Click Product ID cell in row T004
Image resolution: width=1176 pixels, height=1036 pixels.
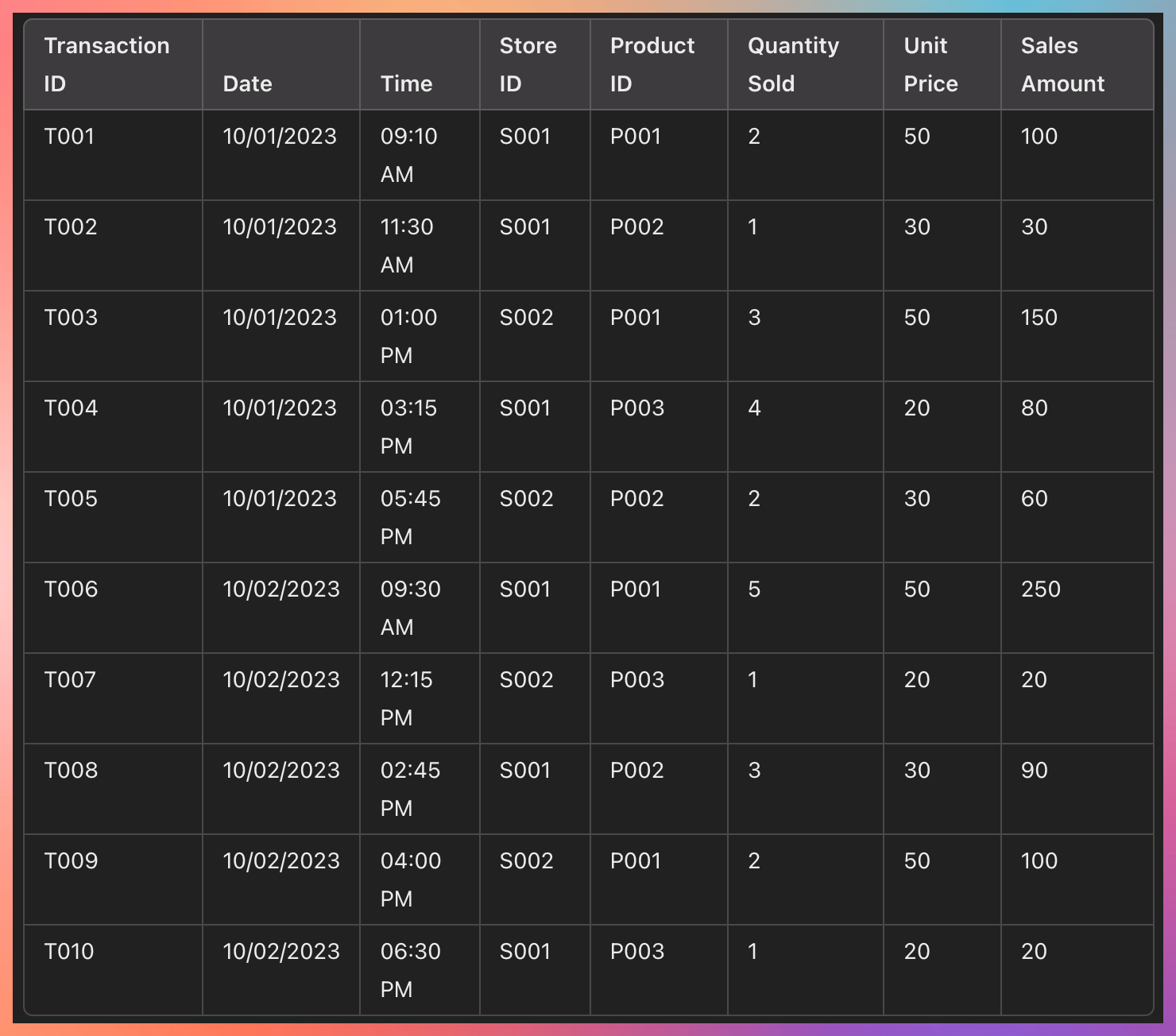[x=636, y=408]
